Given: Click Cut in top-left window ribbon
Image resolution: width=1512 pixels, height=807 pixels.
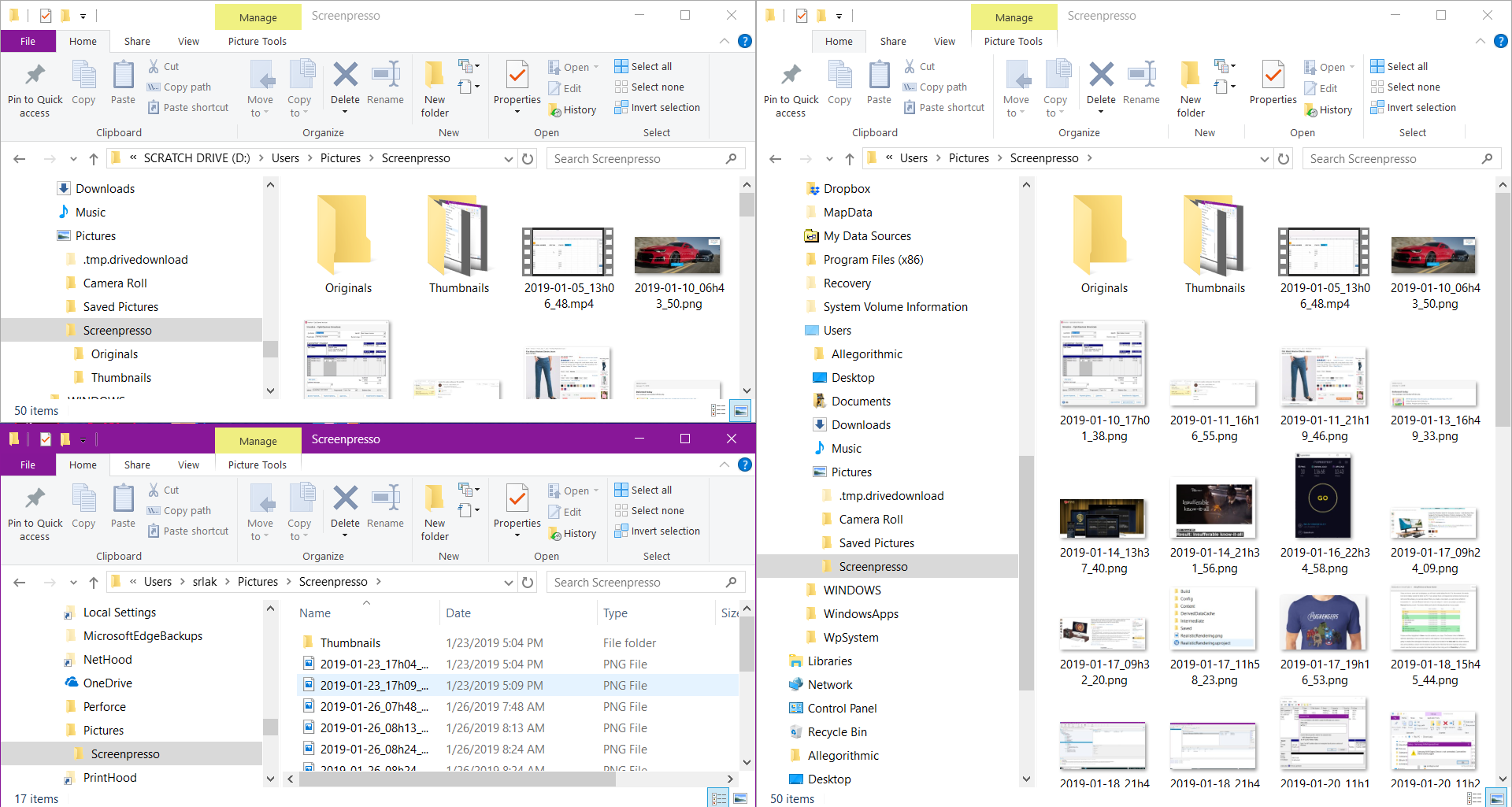Looking at the screenshot, I should [x=164, y=67].
